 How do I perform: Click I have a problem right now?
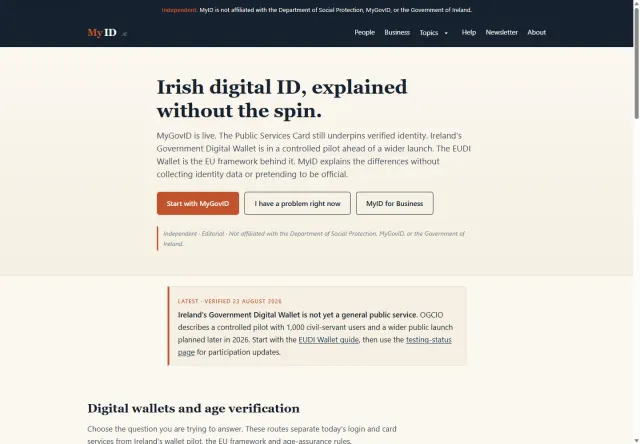click(x=297, y=203)
